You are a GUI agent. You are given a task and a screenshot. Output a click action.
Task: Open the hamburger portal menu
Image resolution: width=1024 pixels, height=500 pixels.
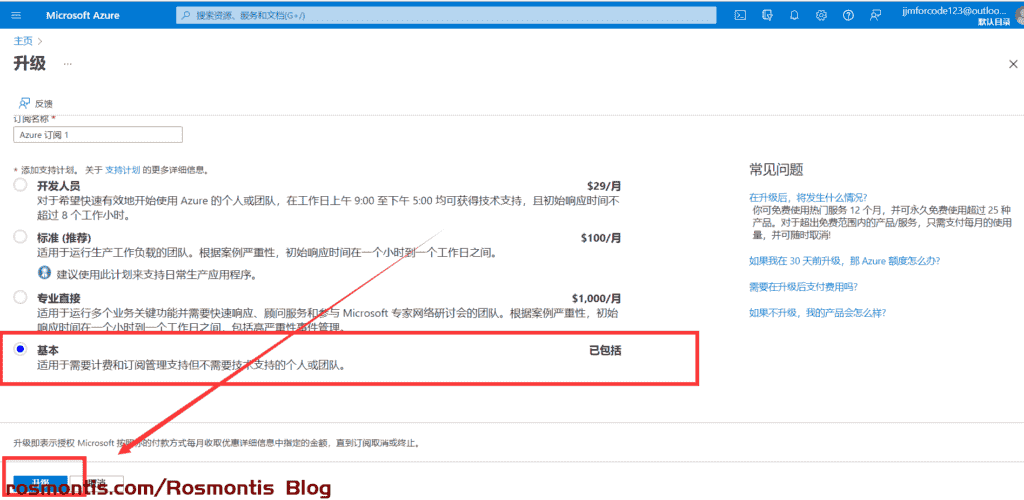pyautogui.click(x=16, y=15)
